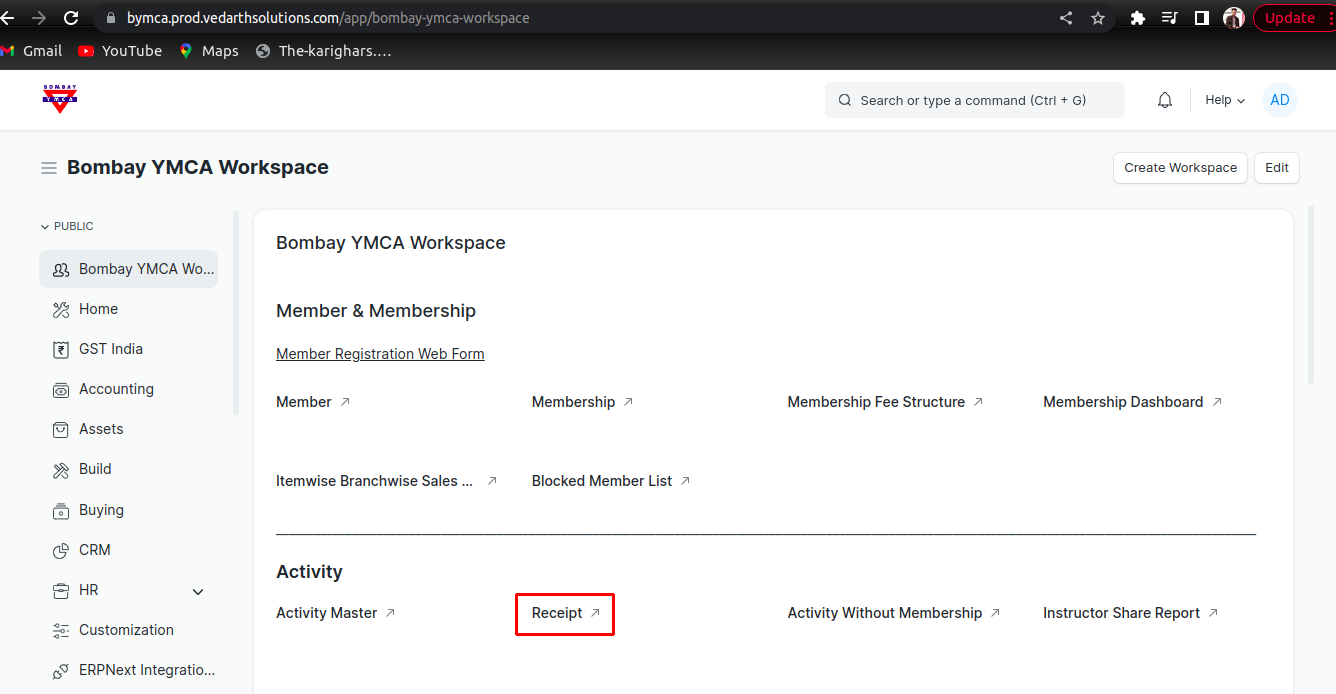Select GST India sidebar item

[111, 349]
